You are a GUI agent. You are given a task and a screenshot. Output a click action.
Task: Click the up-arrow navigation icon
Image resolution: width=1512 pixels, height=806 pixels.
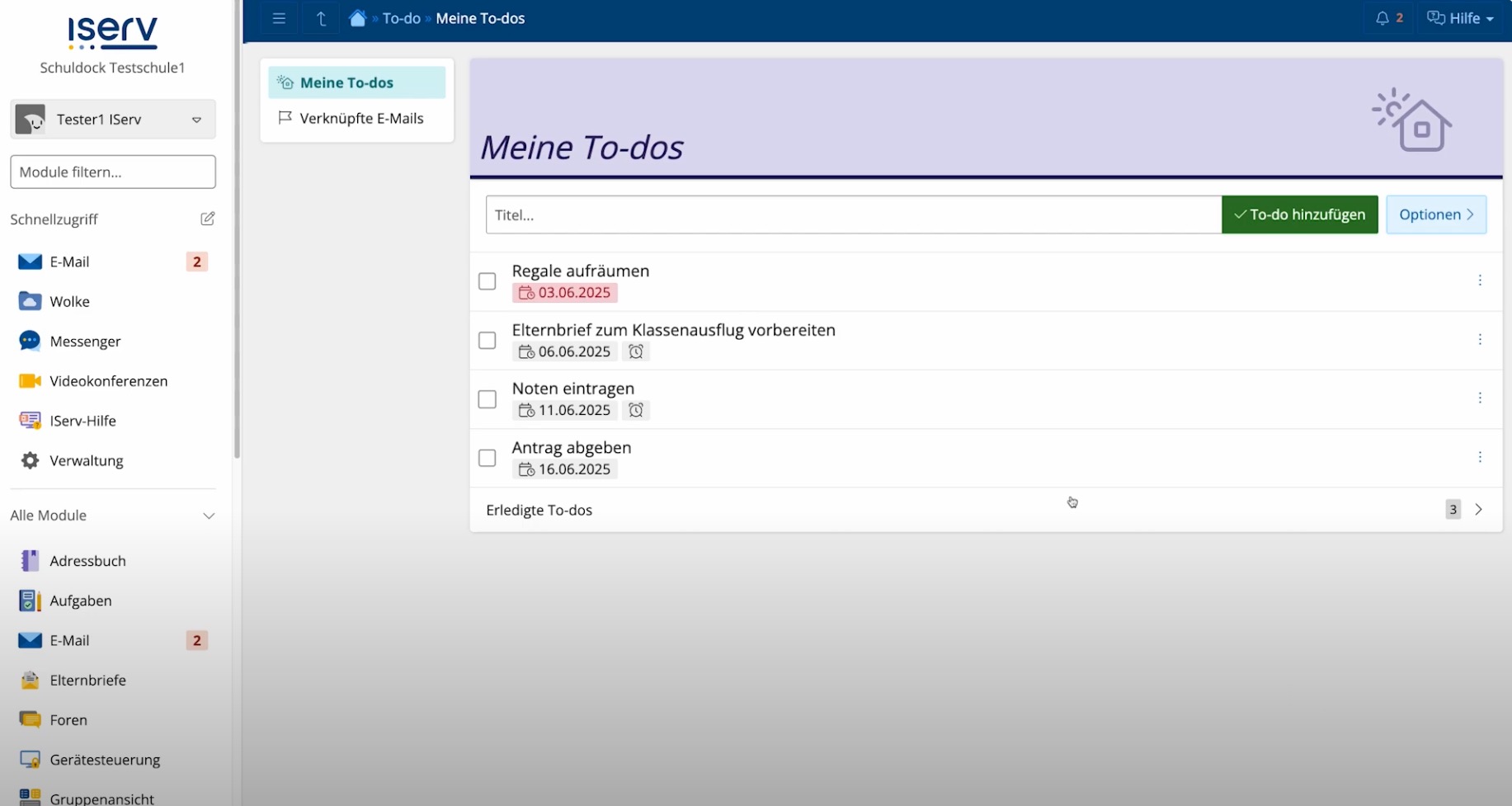coord(321,18)
